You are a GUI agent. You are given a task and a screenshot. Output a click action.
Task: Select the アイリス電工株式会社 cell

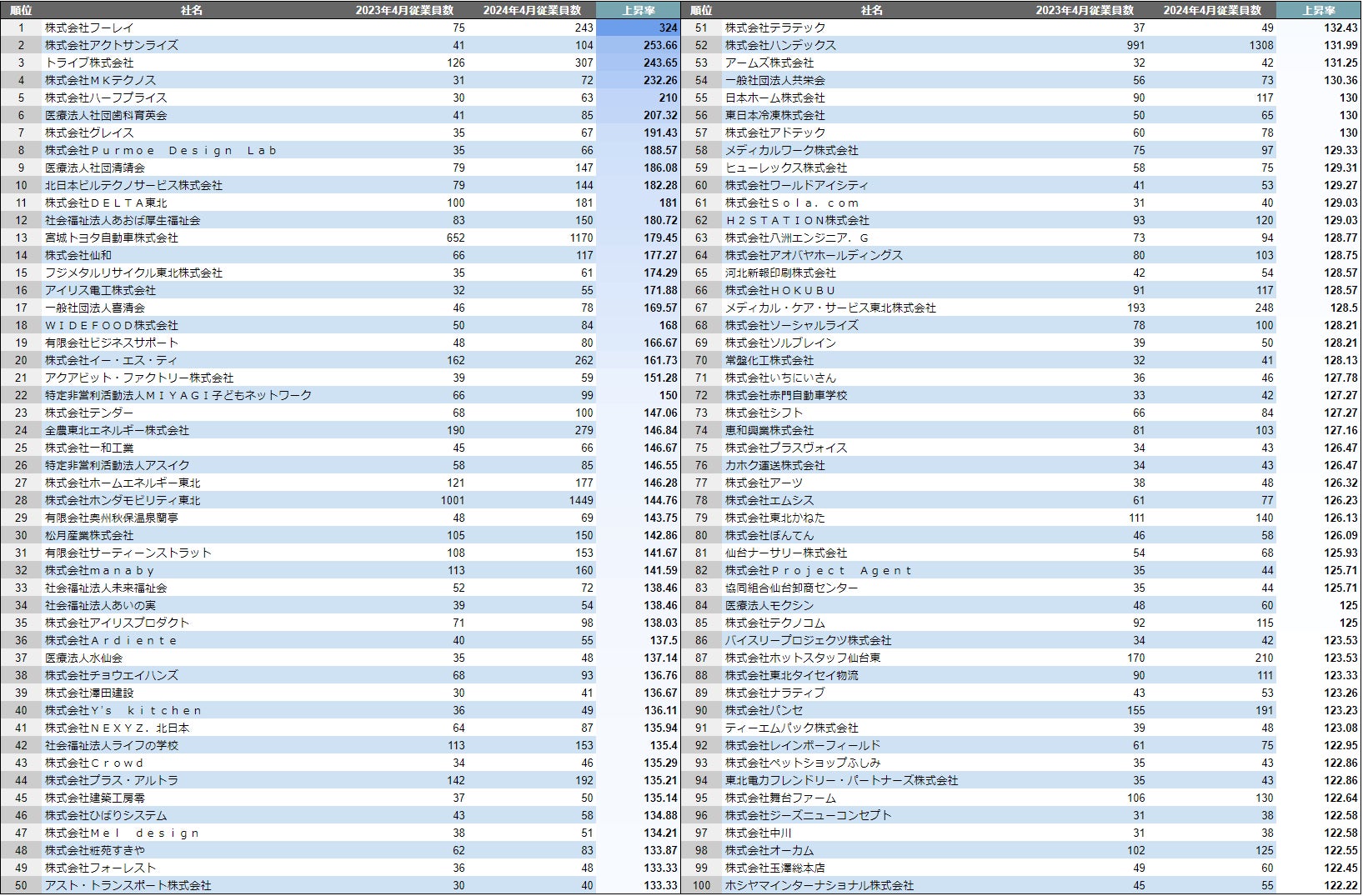[100, 290]
